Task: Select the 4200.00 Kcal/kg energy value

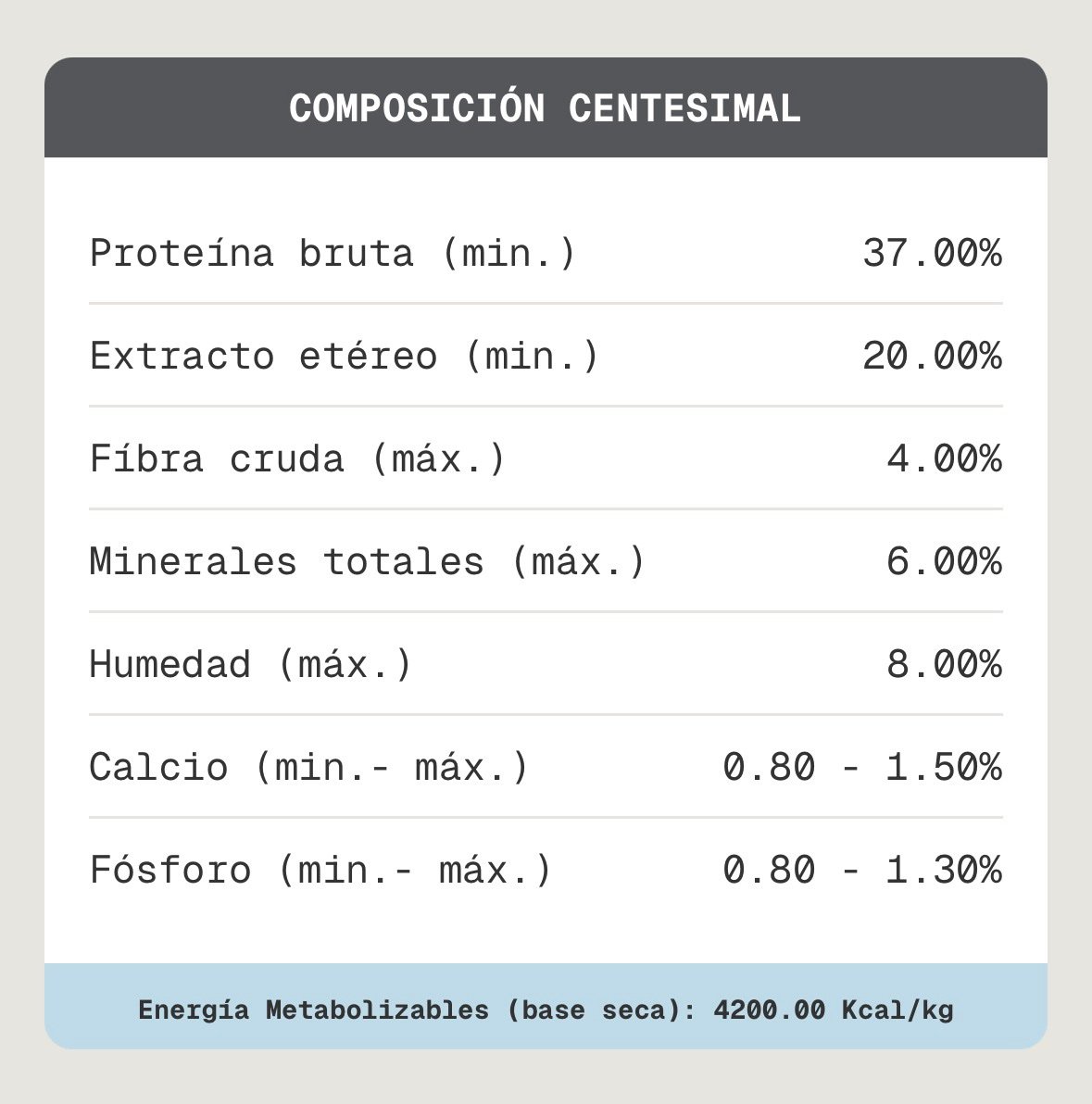Action: pyautogui.click(x=834, y=1010)
